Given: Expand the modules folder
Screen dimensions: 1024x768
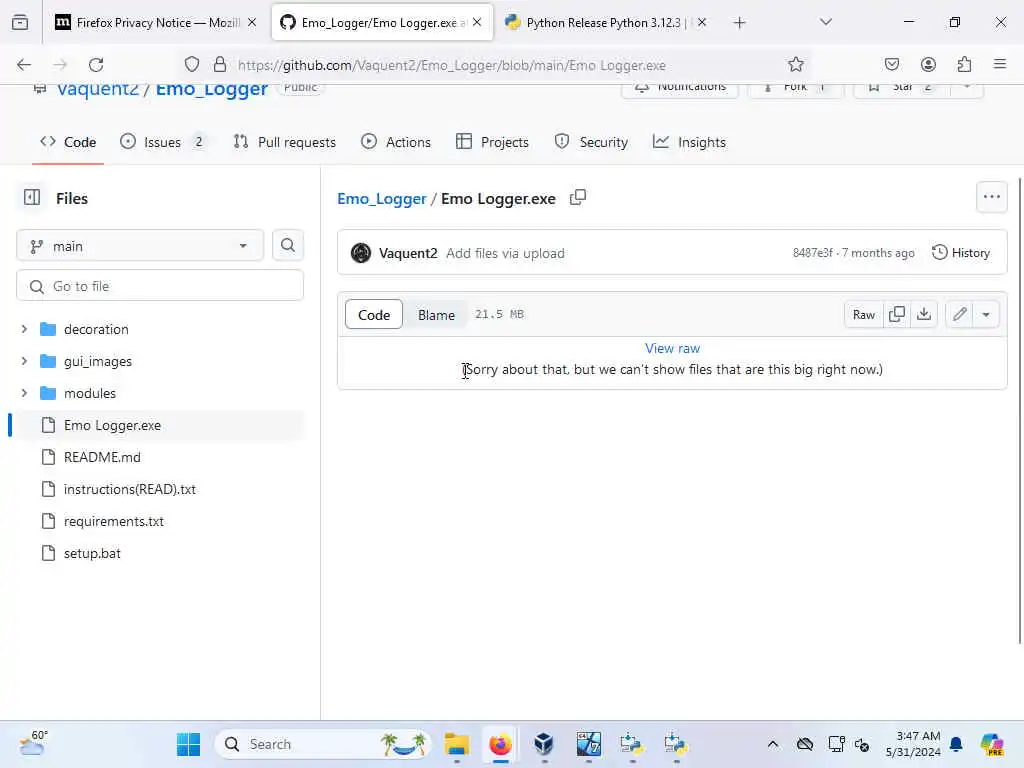Looking at the screenshot, I should [x=24, y=393].
